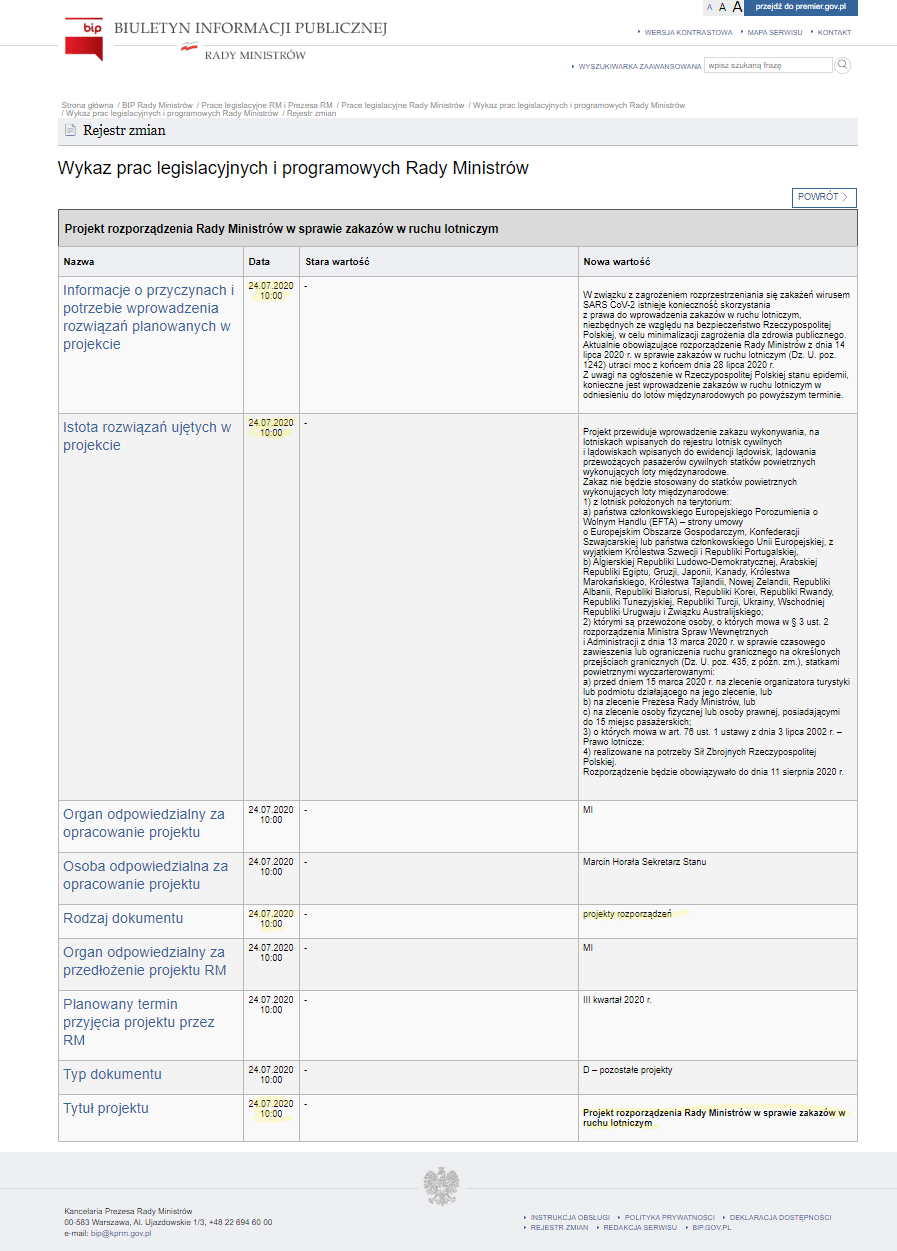Image resolution: width=897 pixels, height=1251 pixels.
Task: Open Prace legislacyjne Rady Ministrów breadcrumb
Action: (403, 105)
